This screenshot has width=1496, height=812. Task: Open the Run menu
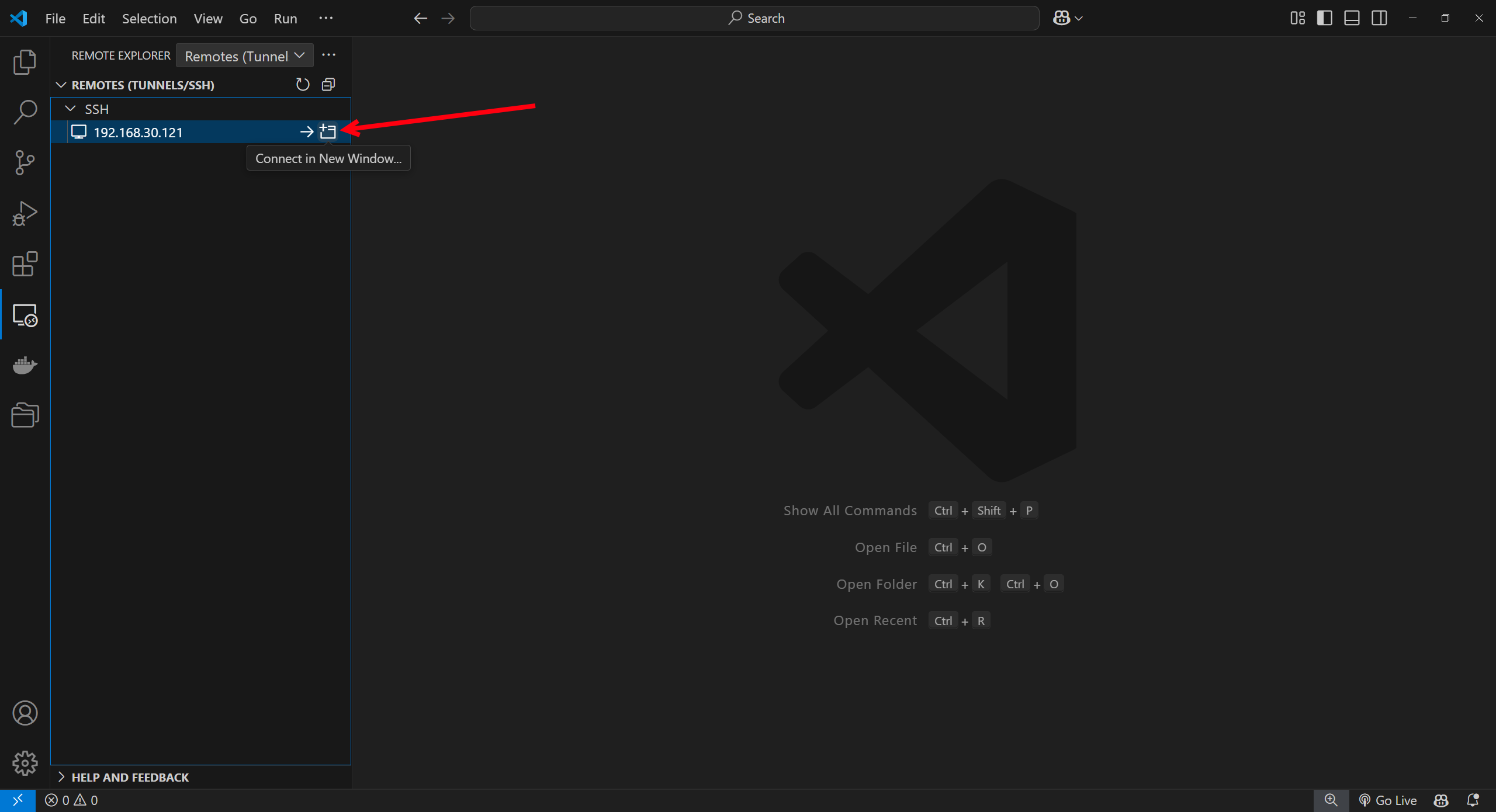pyautogui.click(x=285, y=18)
